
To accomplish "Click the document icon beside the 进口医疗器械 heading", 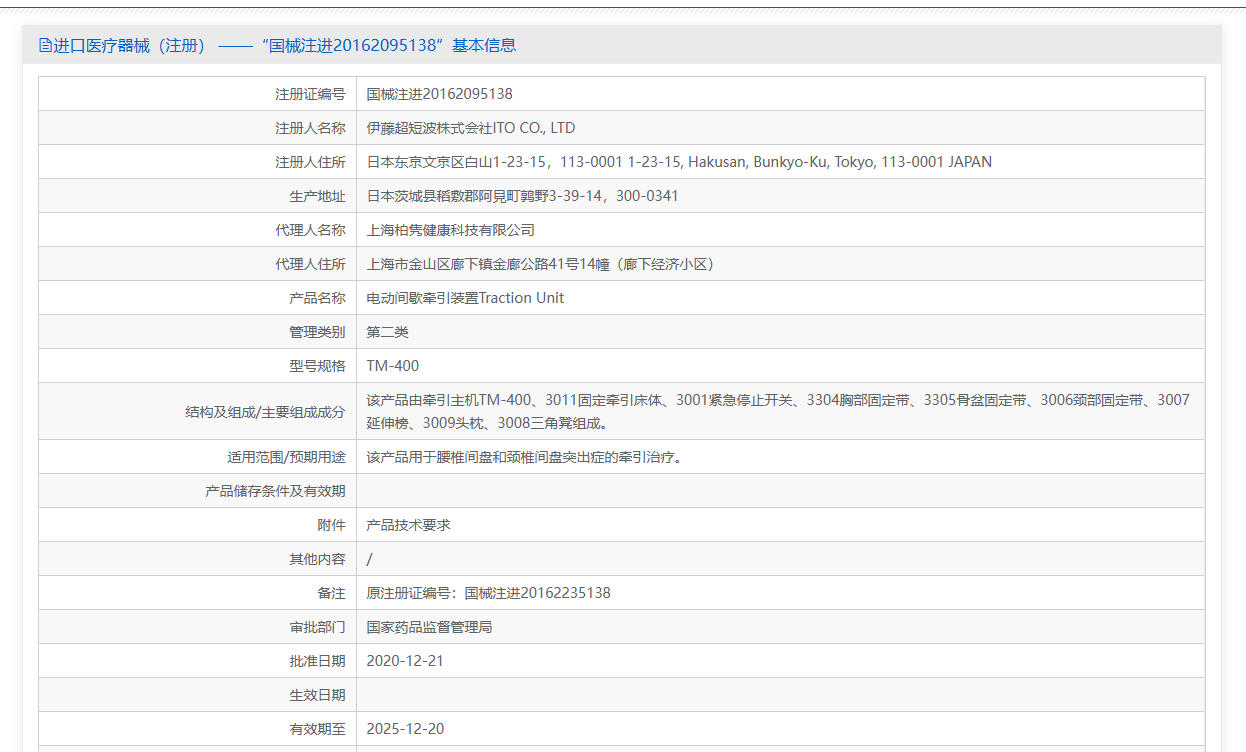I will pyautogui.click(x=45, y=45).
